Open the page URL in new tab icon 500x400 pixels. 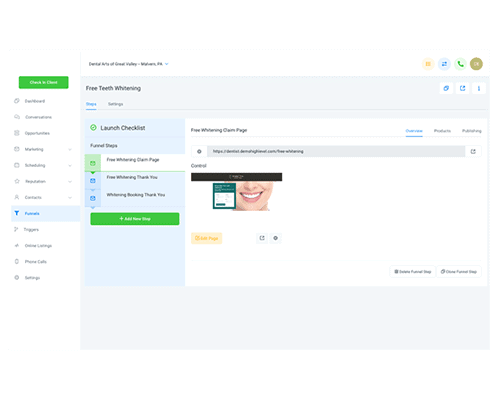point(473,151)
